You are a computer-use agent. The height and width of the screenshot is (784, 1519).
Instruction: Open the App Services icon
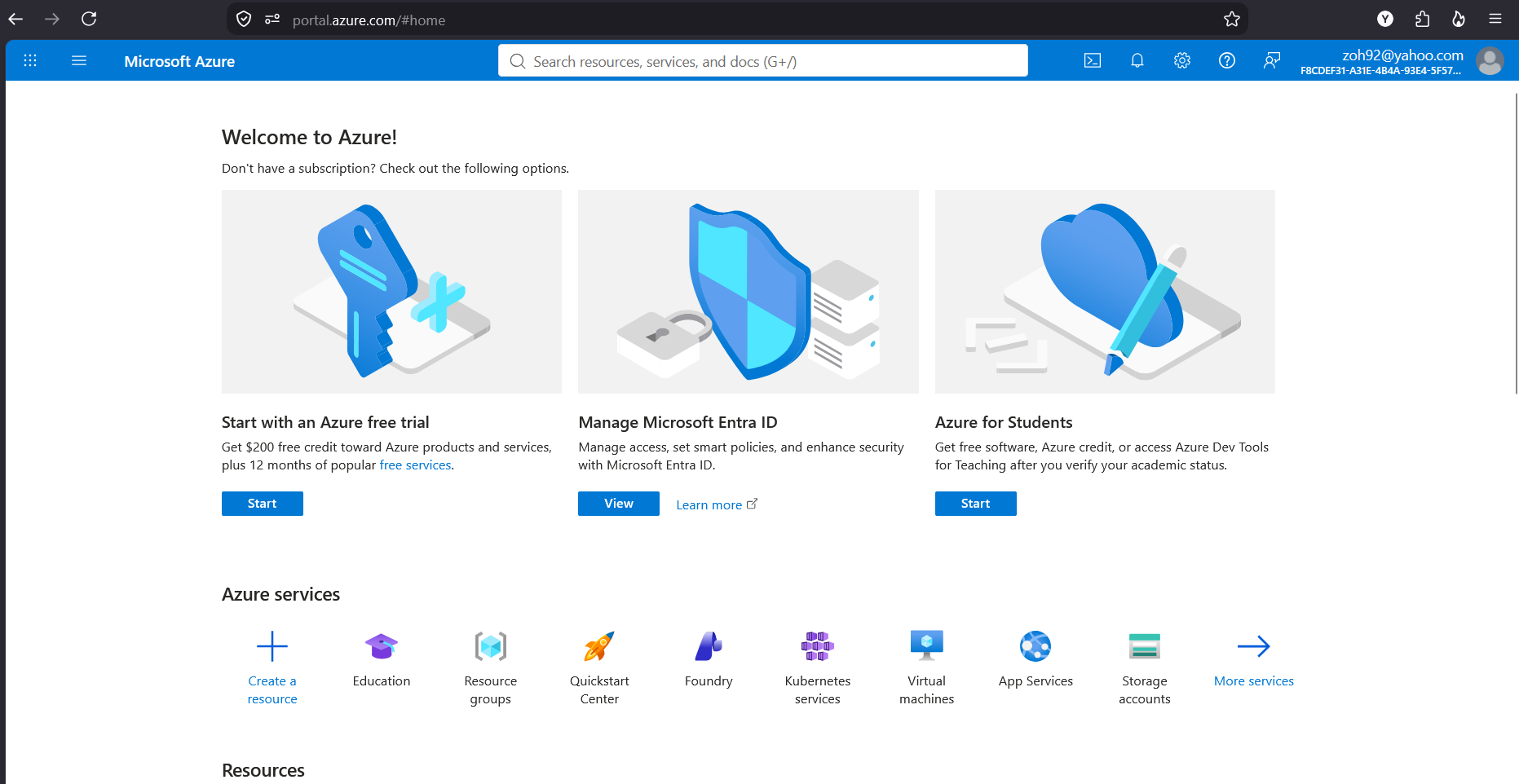(x=1035, y=646)
